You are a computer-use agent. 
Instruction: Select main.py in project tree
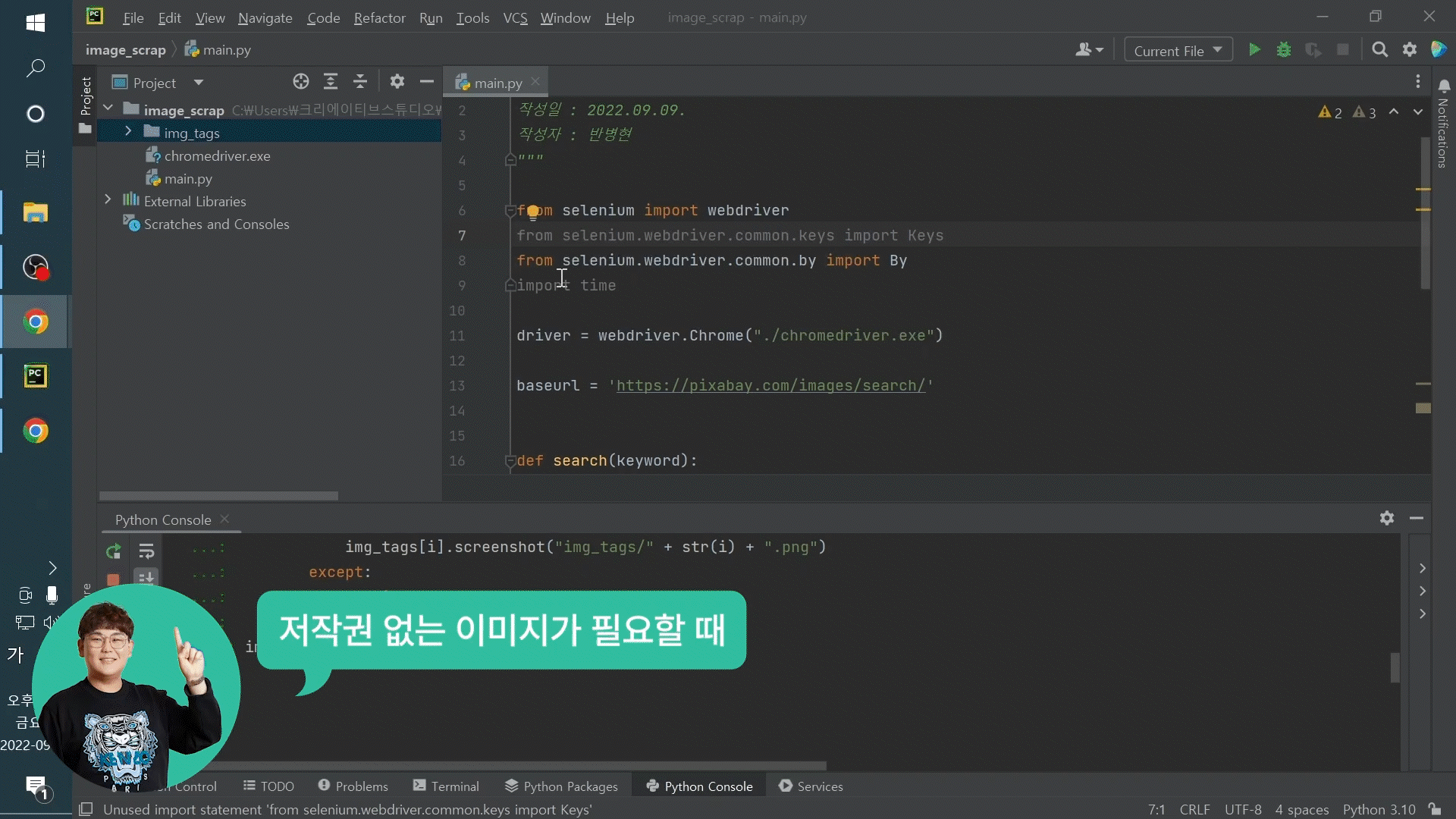(x=179, y=178)
